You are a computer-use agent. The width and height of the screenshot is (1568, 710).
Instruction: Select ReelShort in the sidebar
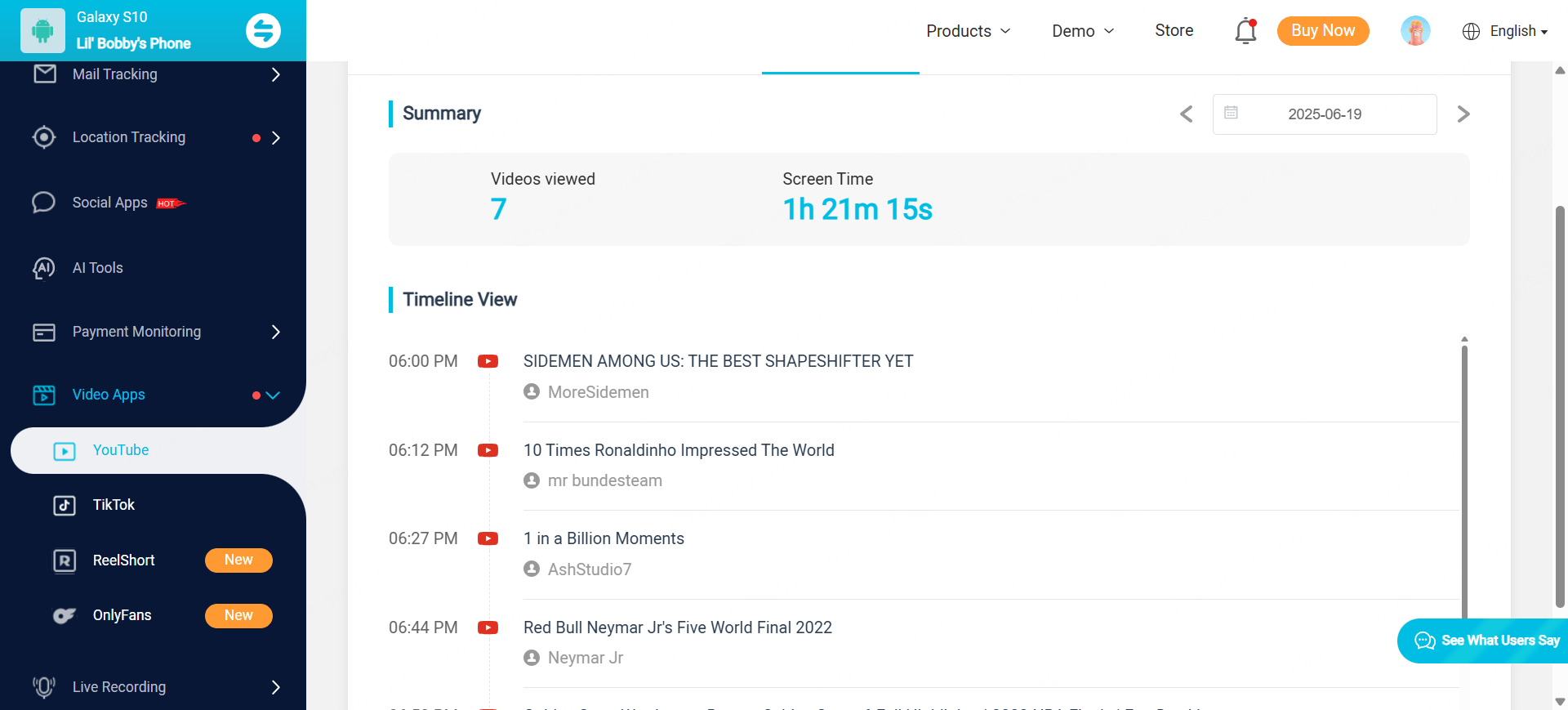pyautogui.click(x=123, y=560)
